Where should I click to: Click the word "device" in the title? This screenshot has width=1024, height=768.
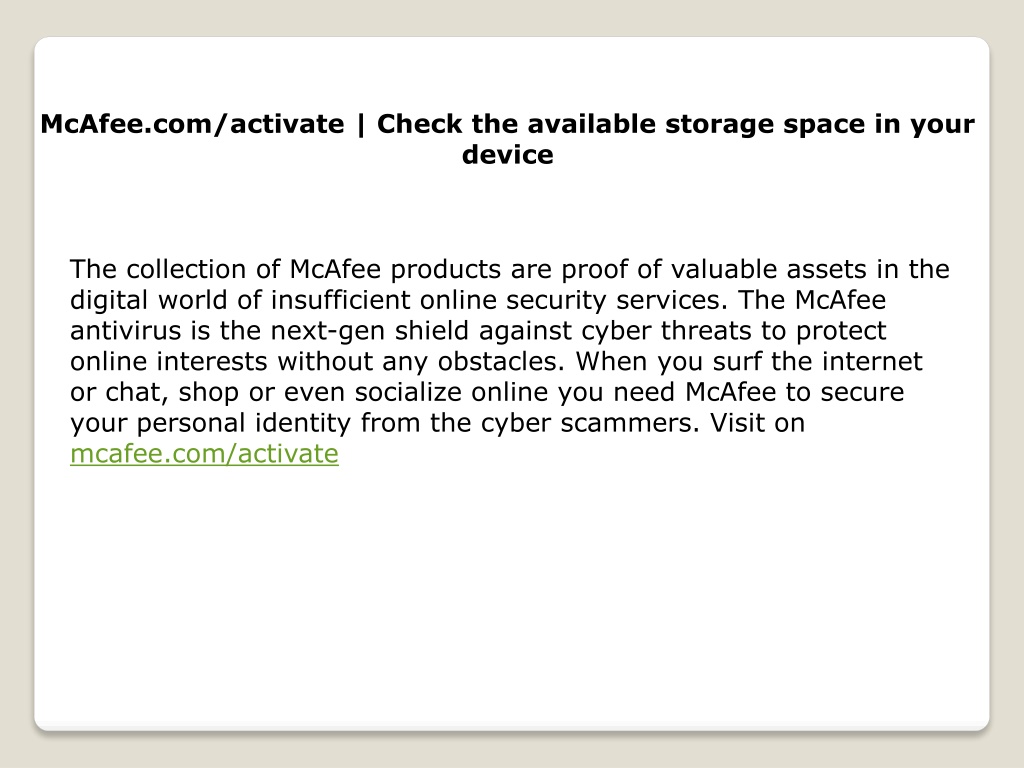(507, 155)
